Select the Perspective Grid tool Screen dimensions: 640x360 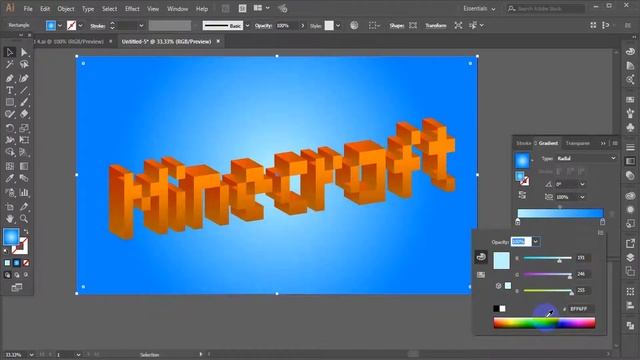click(24, 152)
